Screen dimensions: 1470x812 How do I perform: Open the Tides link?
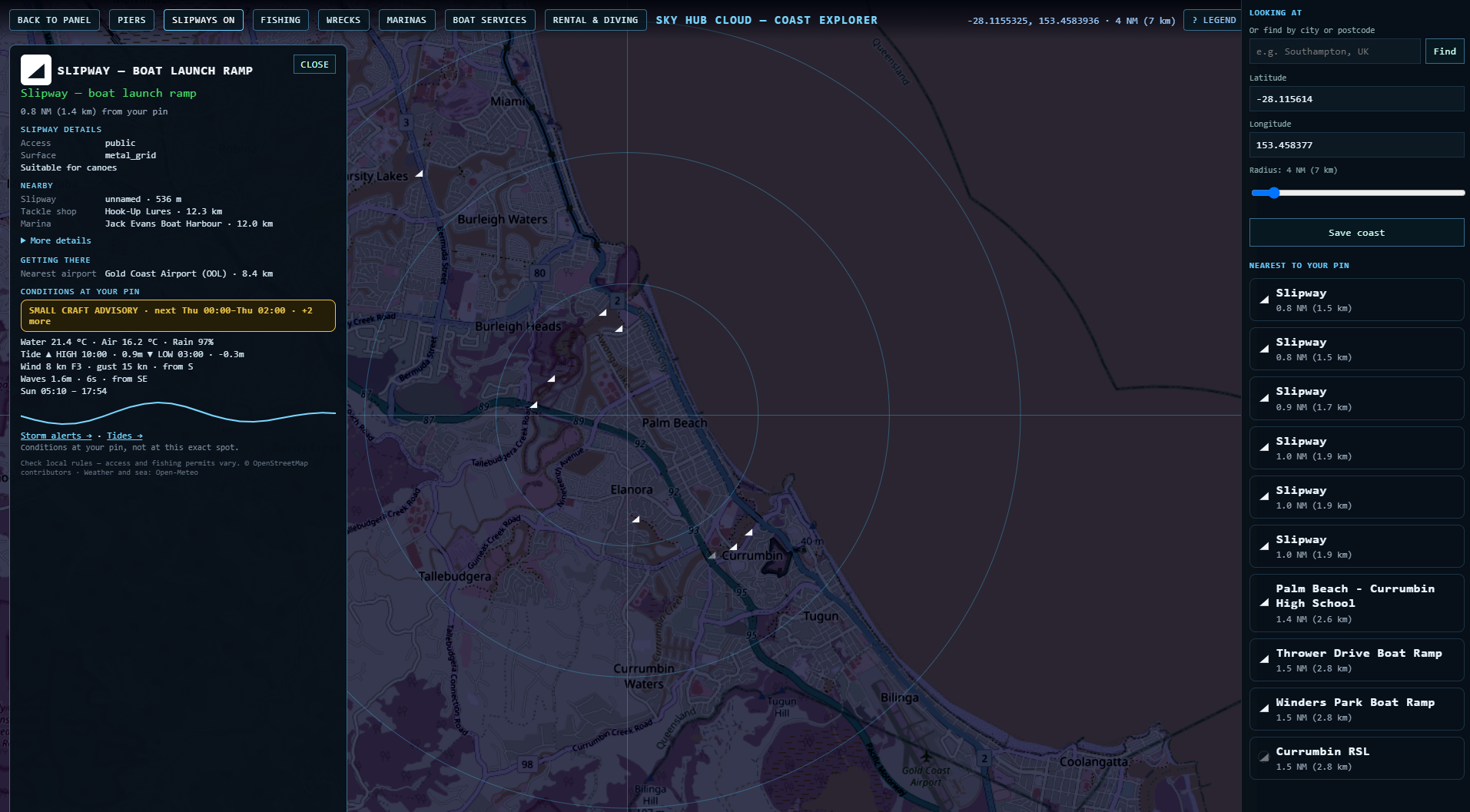click(124, 436)
